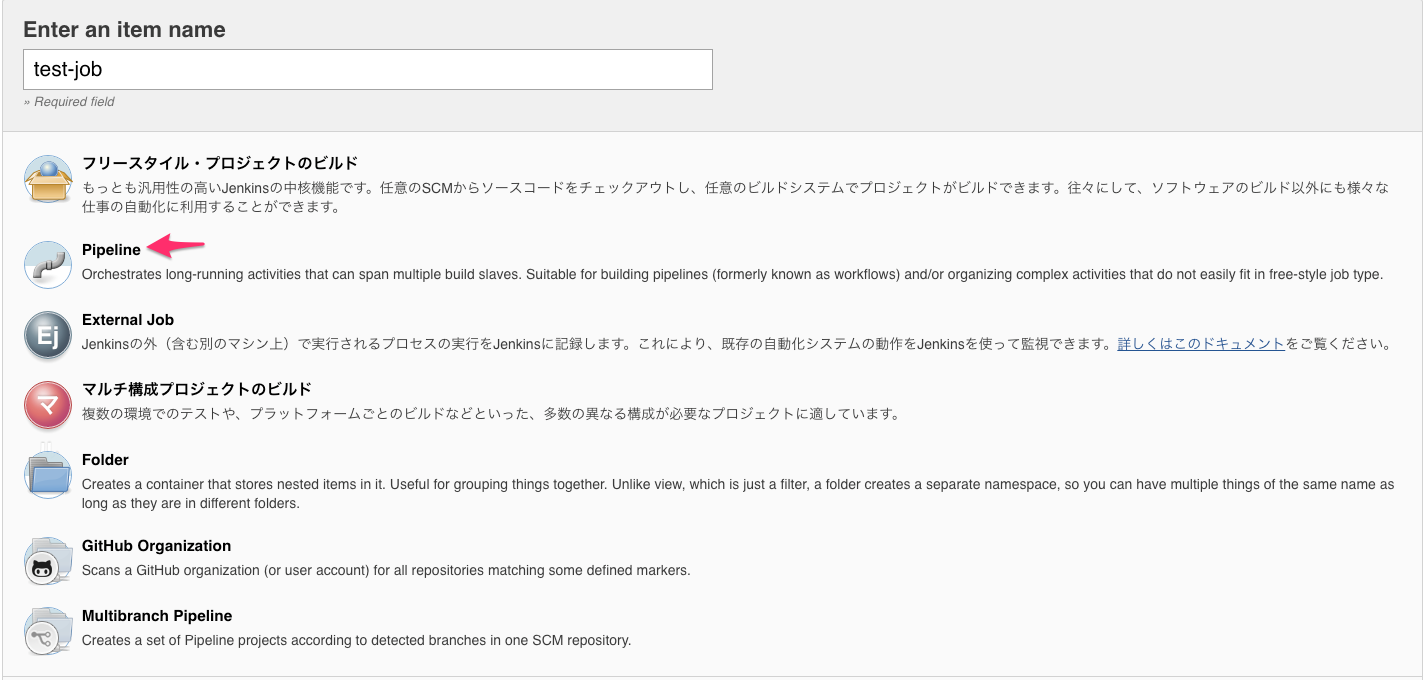Open the 詳しくはこのドキュメント link

tap(1200, 344)
